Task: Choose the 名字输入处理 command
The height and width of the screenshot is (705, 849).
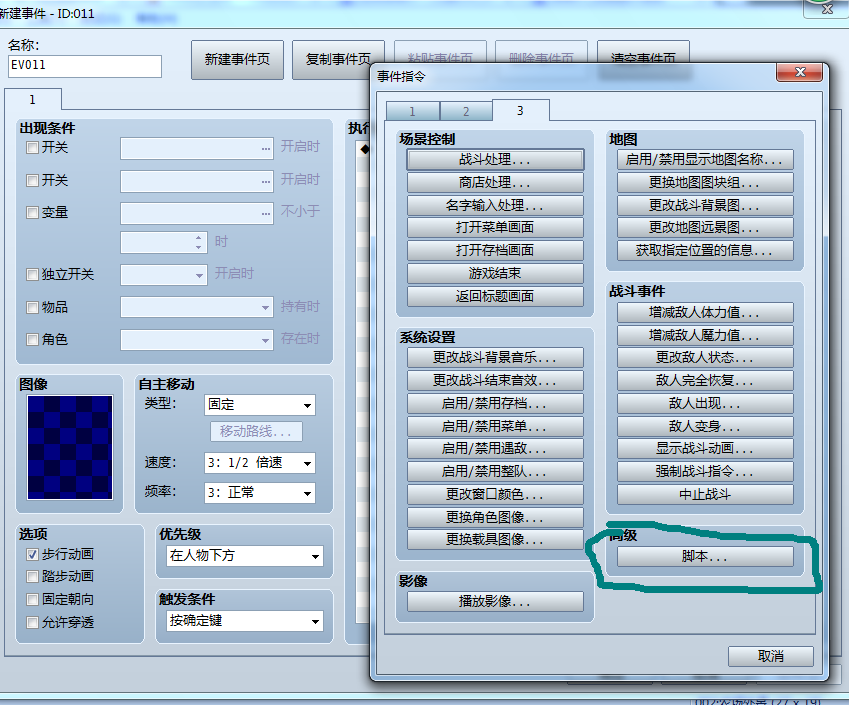Action: [x=495, y=205]
